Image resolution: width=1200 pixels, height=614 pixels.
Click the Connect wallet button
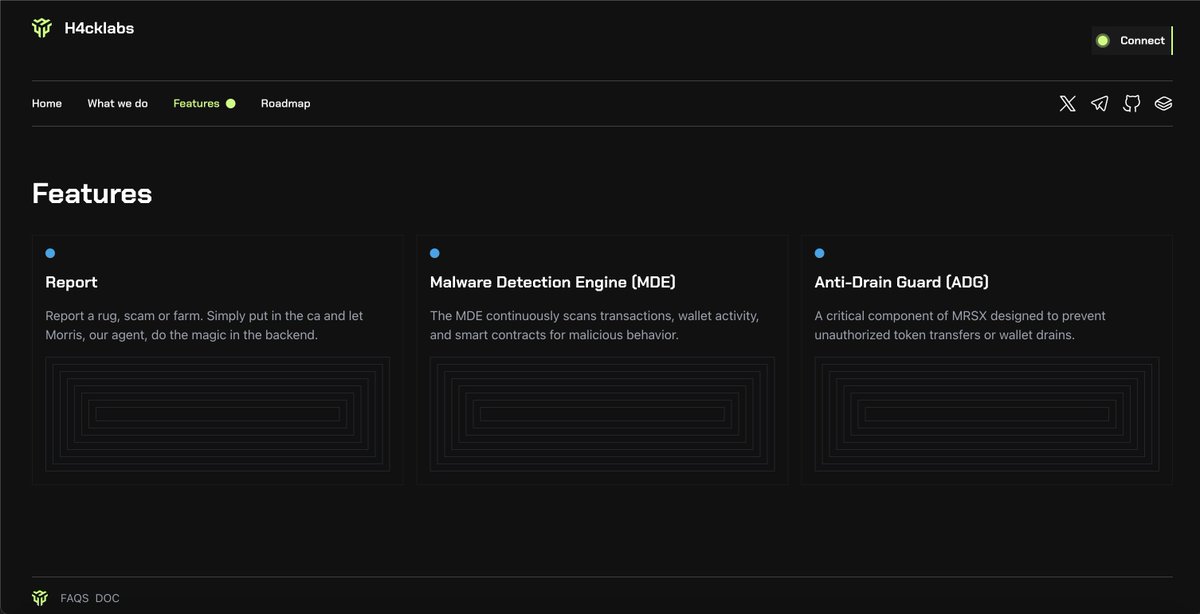[1132, 41]
